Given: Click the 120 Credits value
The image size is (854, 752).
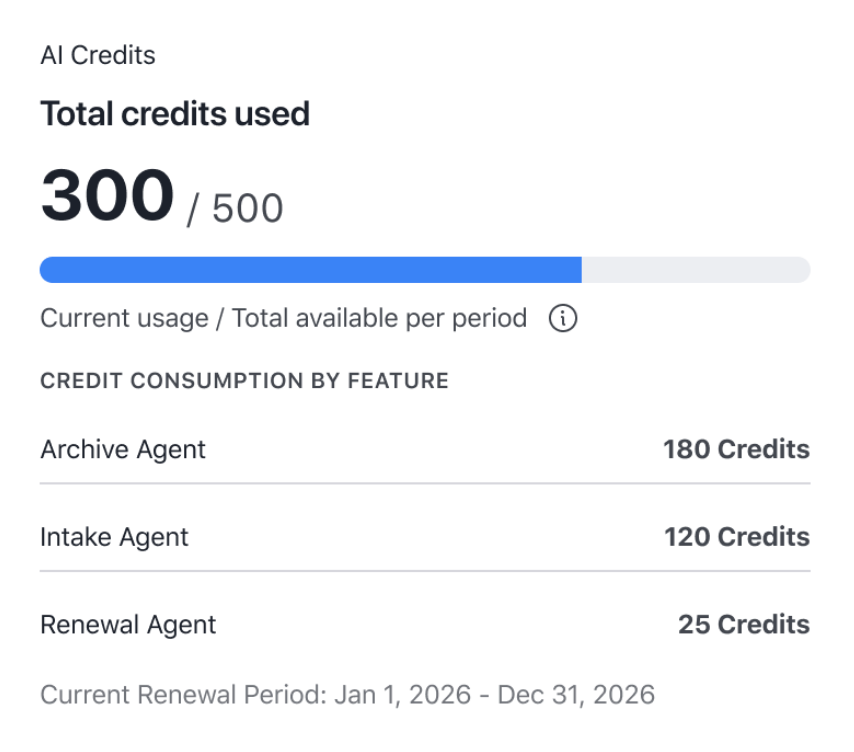Looking at the screenshot, I should pyautogui.click(x=737, y=537).
